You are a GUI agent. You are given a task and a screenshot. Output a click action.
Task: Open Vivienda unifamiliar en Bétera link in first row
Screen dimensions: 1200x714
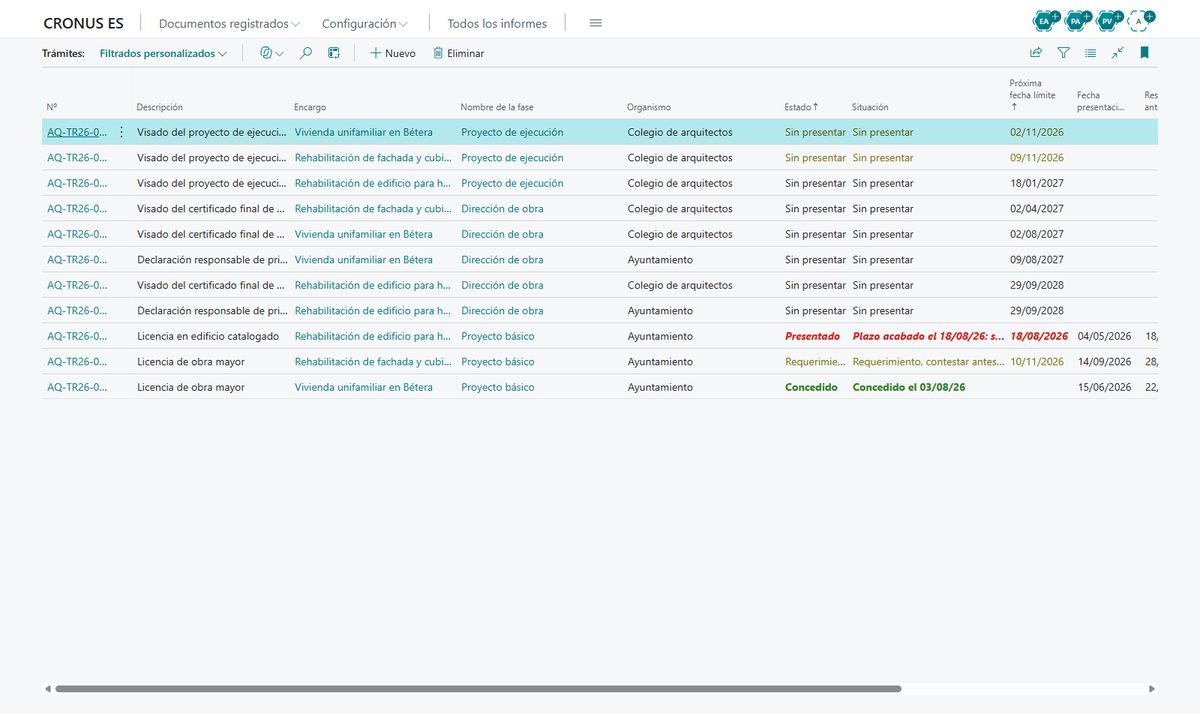(364, 132)
